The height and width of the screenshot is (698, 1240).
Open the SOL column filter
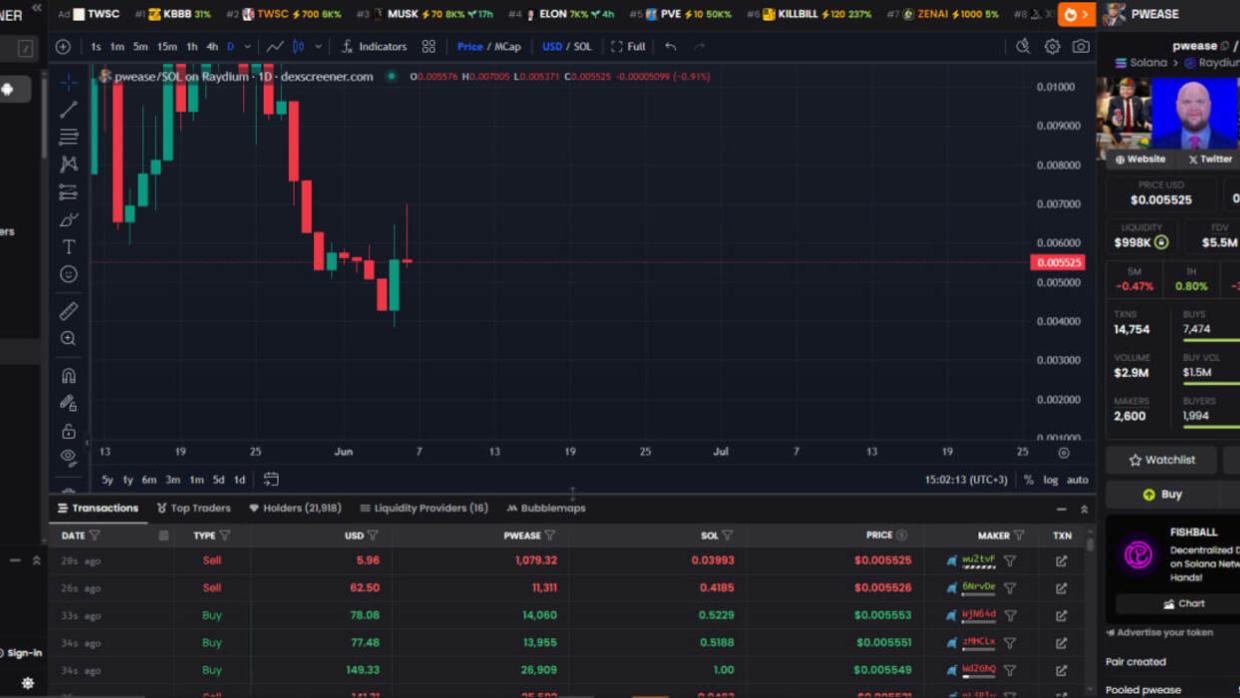click(727, 536)
